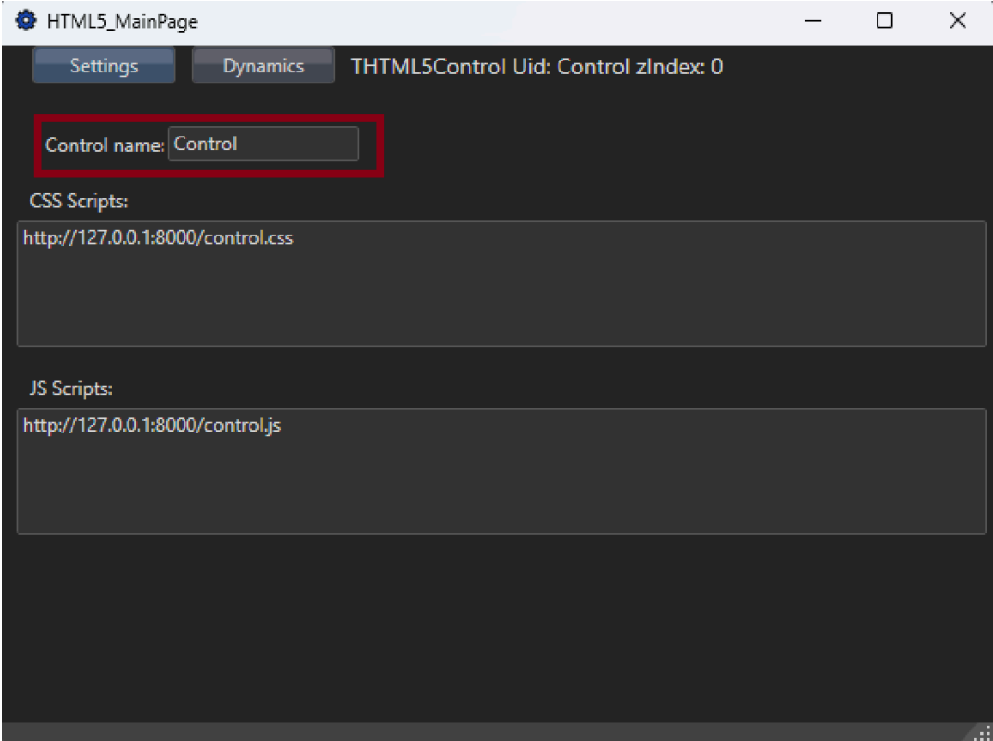The height and width of the screenshot is (741, 993).
Task: Click the "JS Scripts:" label
Action: pyautogui.click(x=72, y=388)
